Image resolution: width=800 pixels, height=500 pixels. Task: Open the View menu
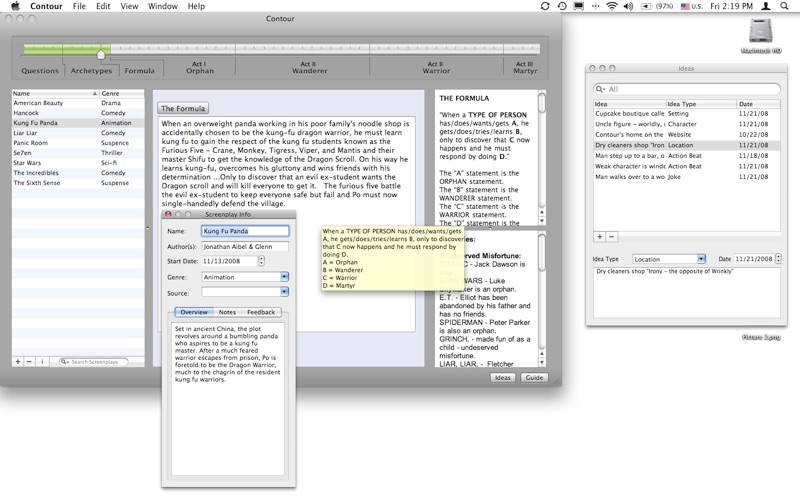point(129,6)
